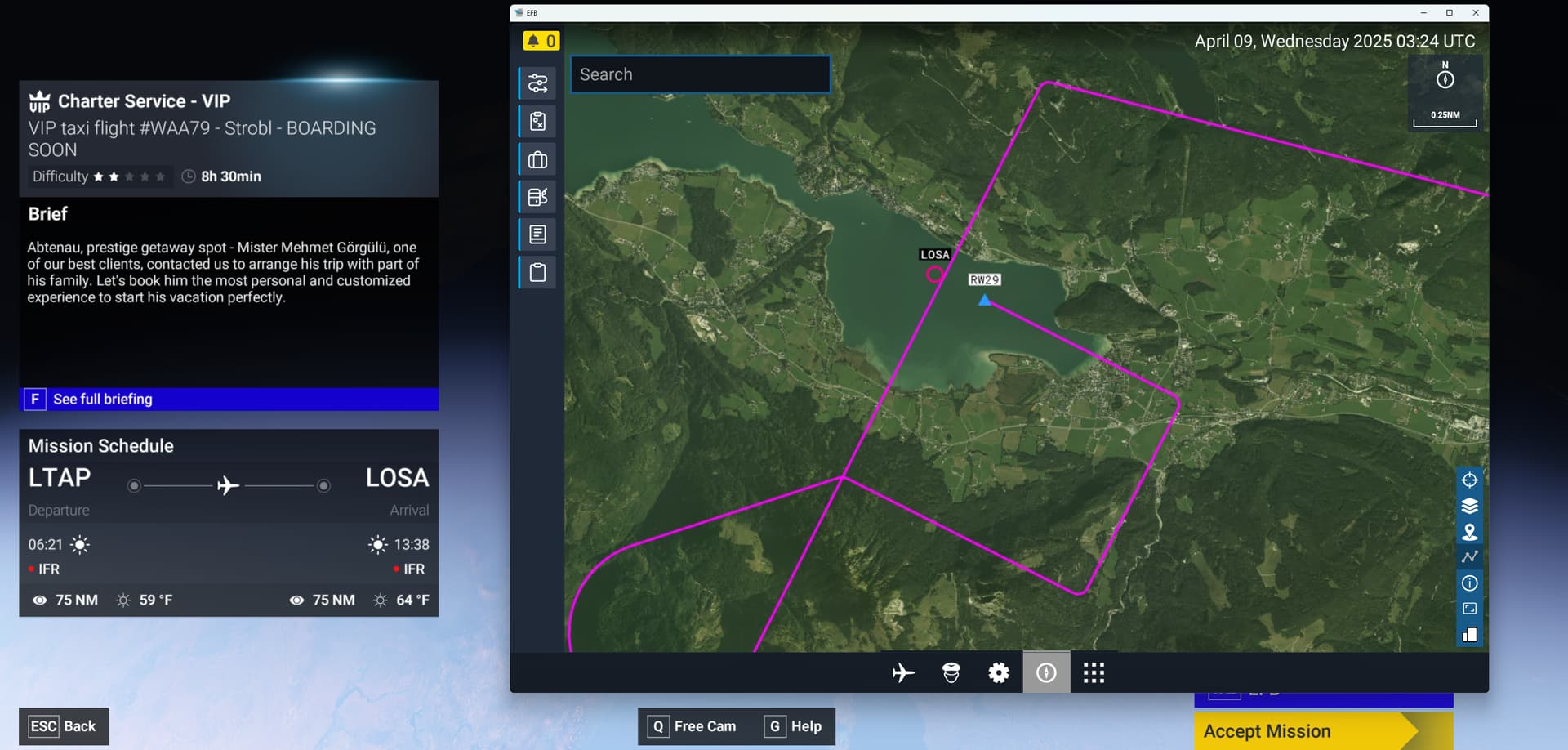
Task: Click inside the map Search field
Action: click(700, 74)
